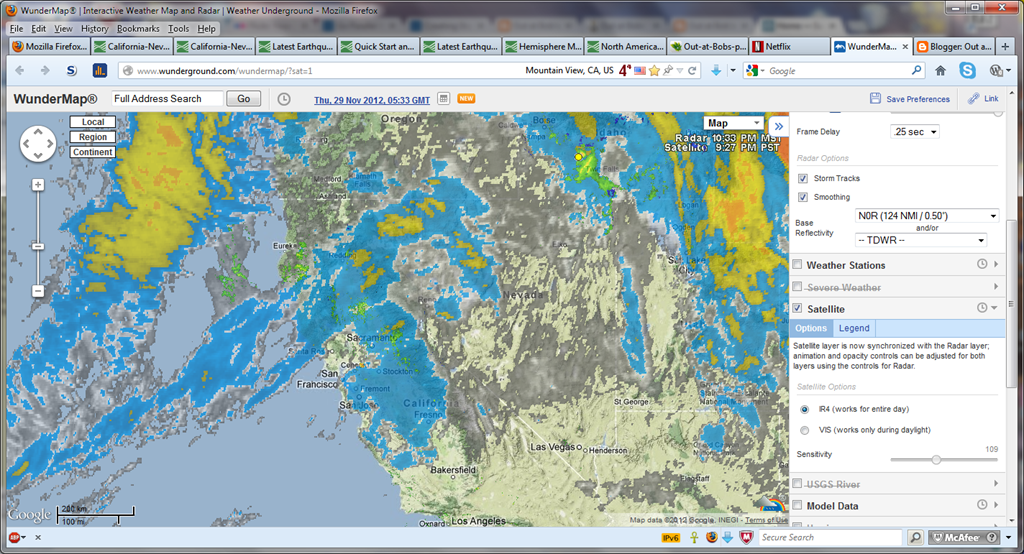
Task: Toggle the USGS River checkbox
Action: pyautogui.click(x=797, y=483)
